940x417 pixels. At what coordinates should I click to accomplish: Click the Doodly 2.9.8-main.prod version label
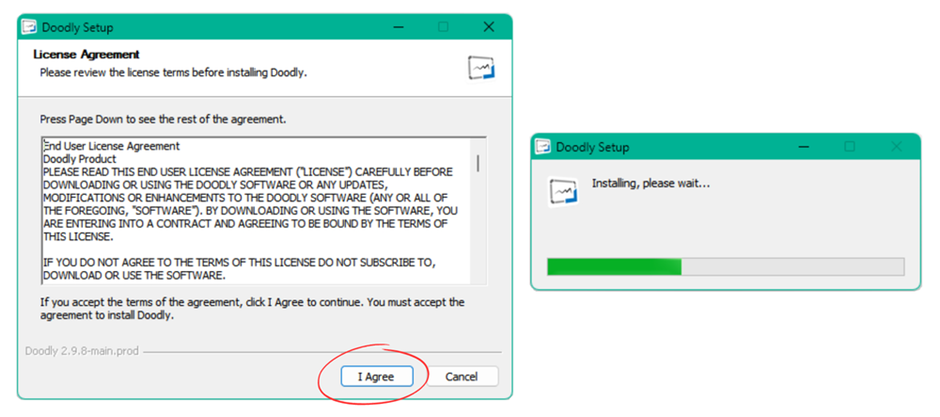[x=87, y=350]
